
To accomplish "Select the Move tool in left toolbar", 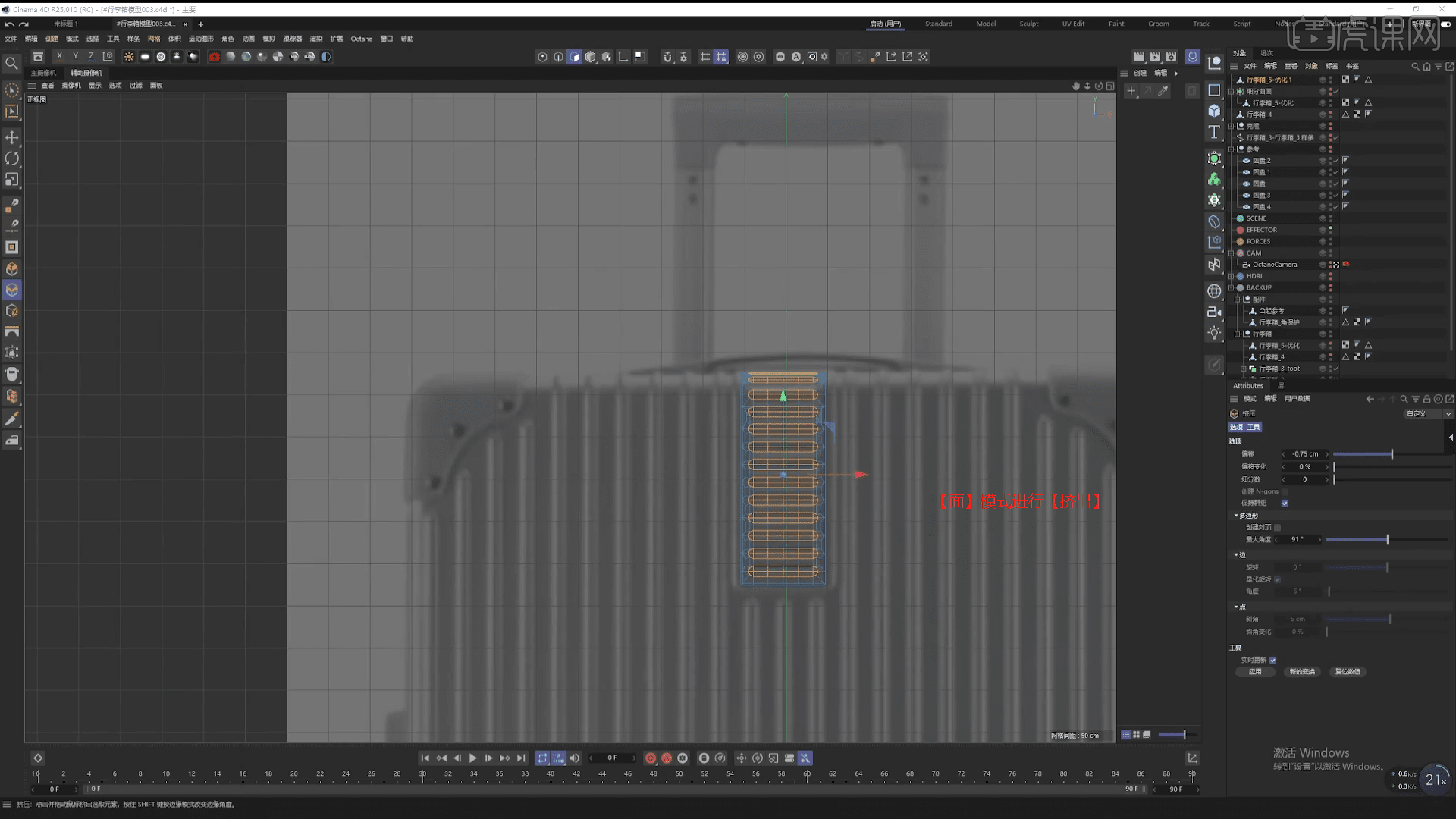I will [12, 137].
